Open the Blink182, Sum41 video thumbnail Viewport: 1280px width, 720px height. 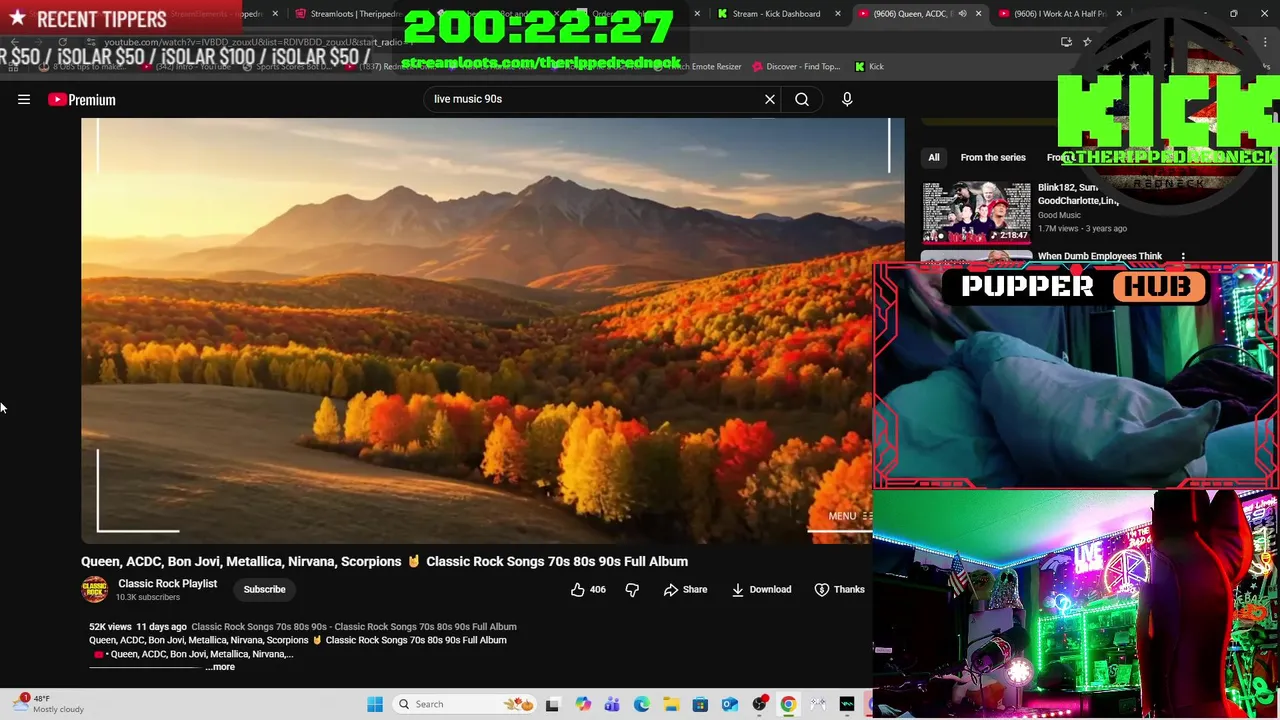pyautogui.click(x=976, y=213)
